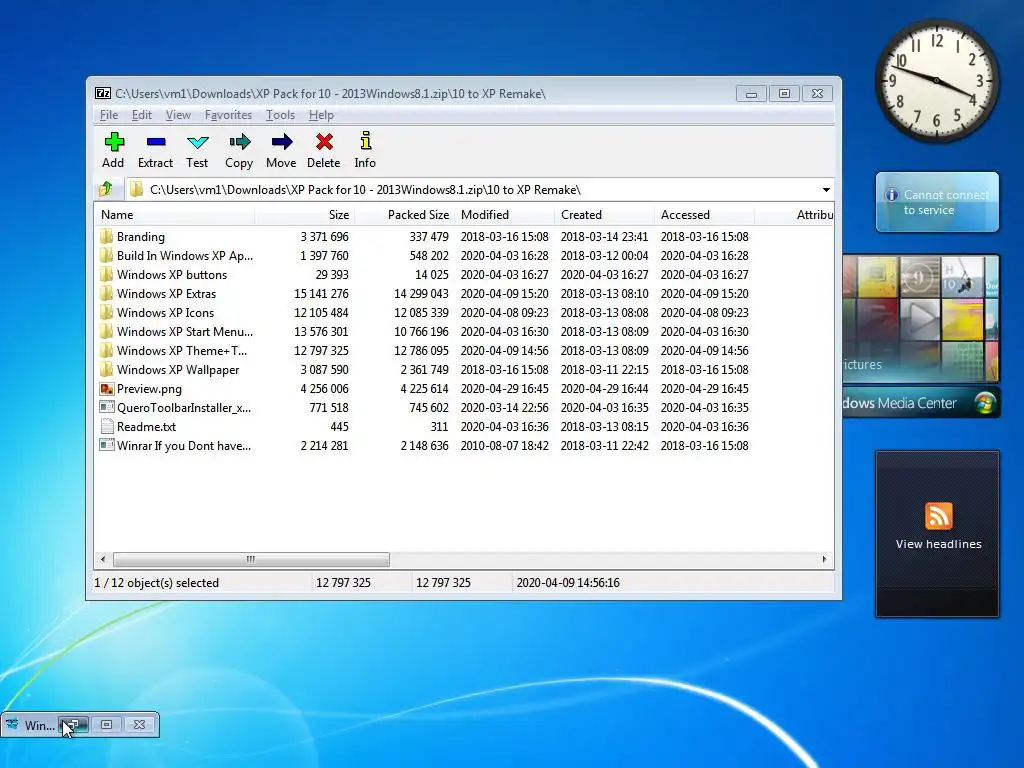Open the View menu
The width and height of the screenshot is (1024, 768).
(178, 115)
